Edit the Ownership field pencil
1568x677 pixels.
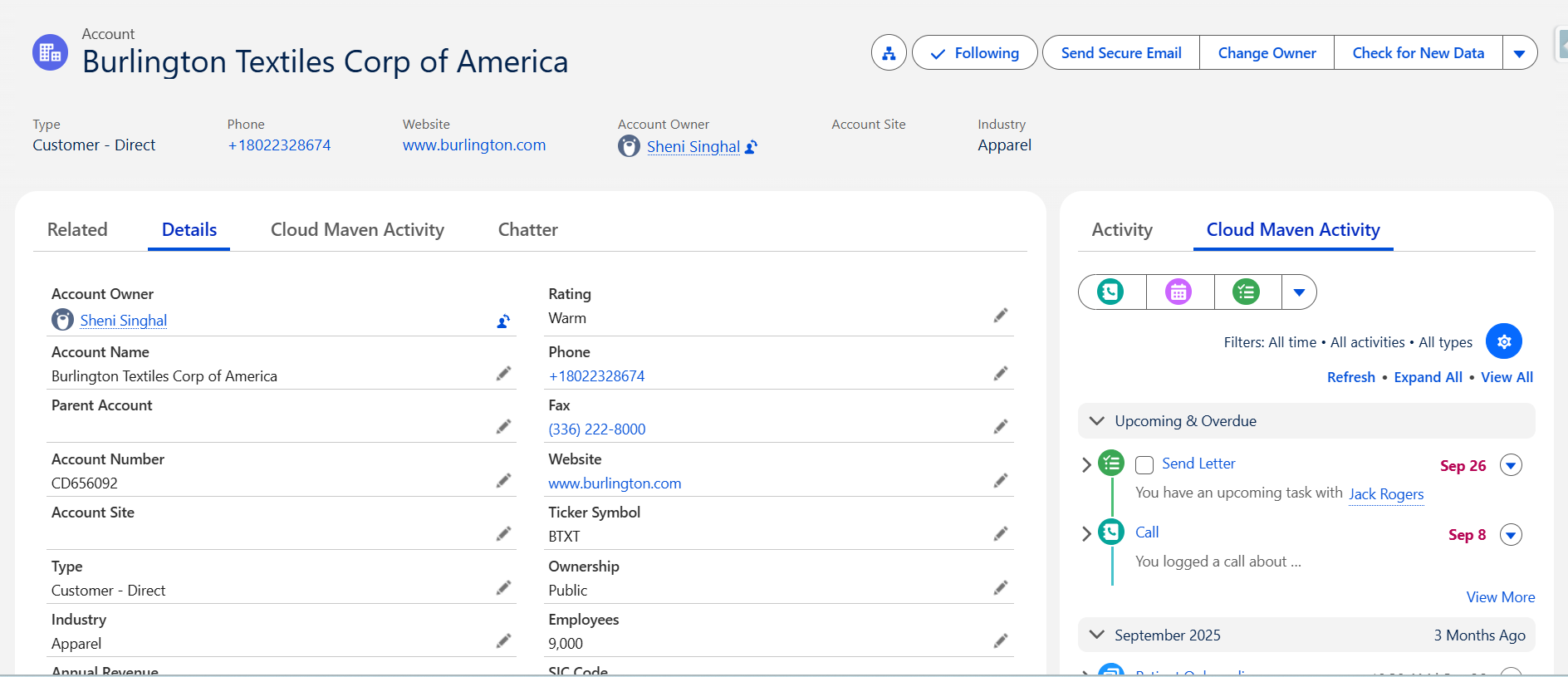coord(1001,588)
